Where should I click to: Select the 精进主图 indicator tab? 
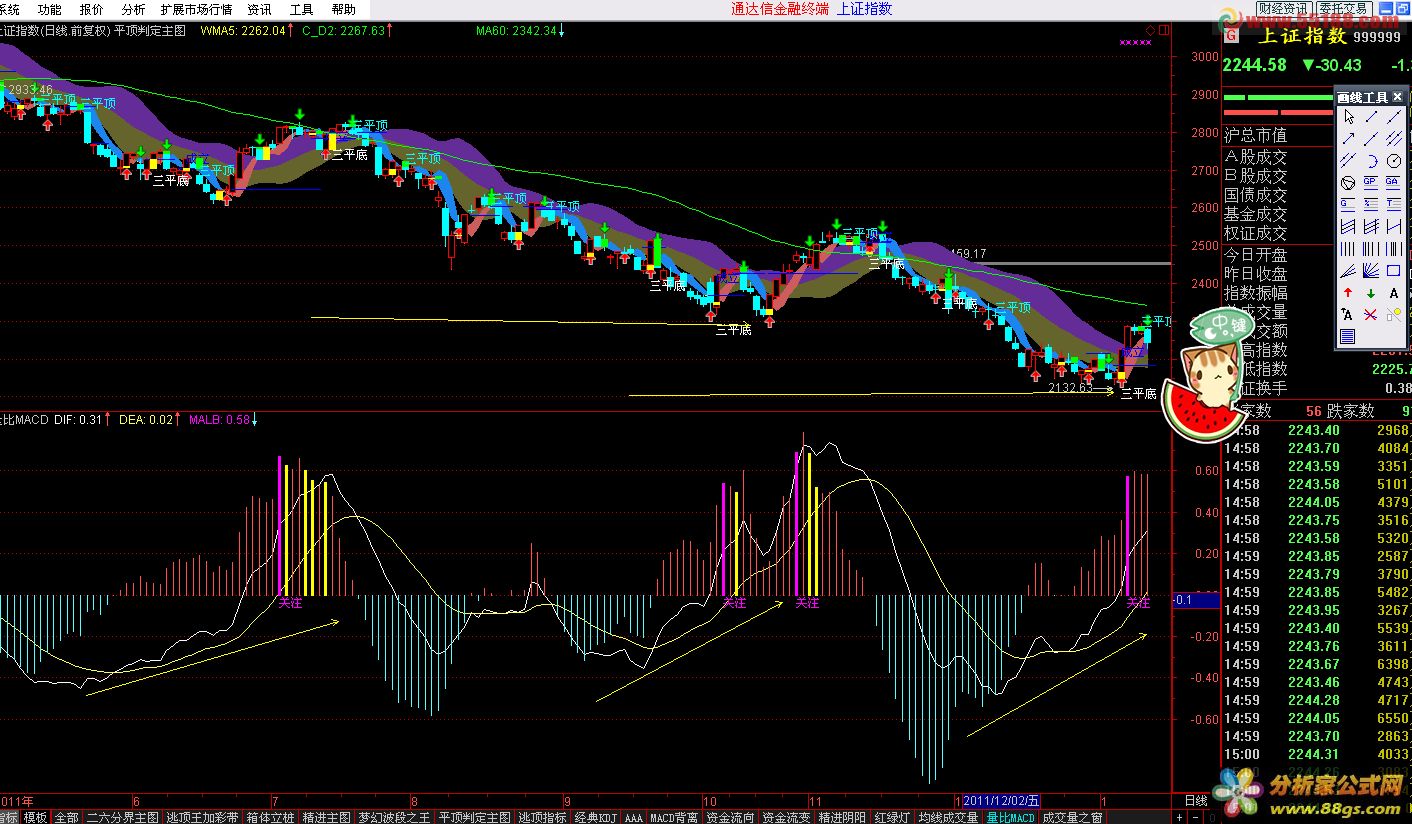click(x=326, y=817)
